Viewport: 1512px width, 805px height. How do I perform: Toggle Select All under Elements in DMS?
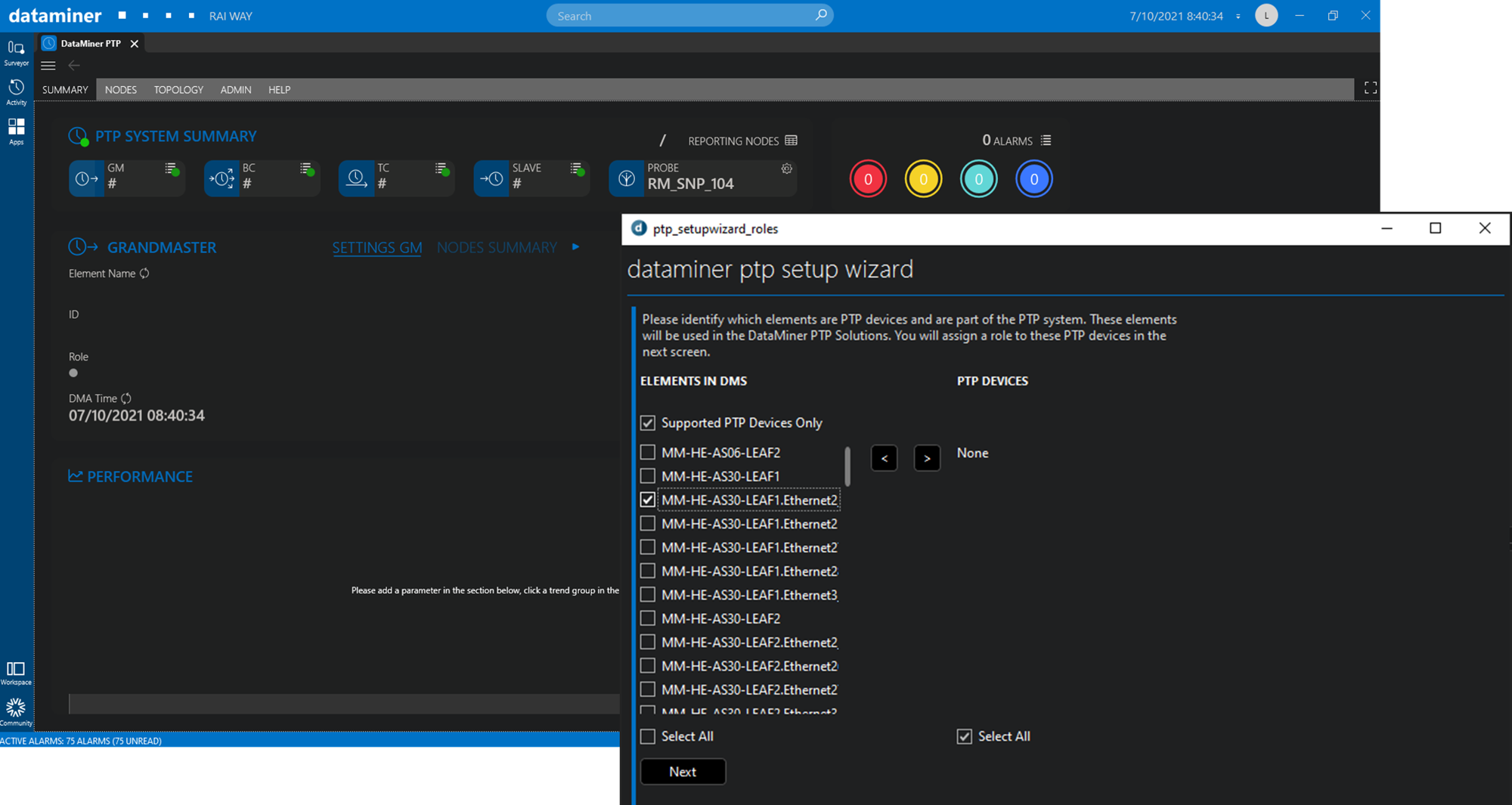(648, 736)
